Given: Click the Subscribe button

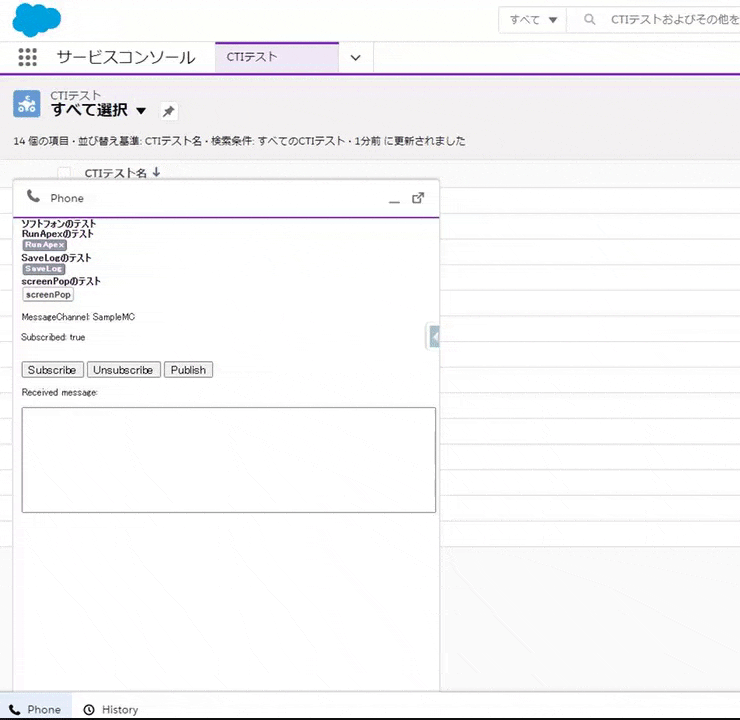Looking at the screenshot, I should 52,370.
